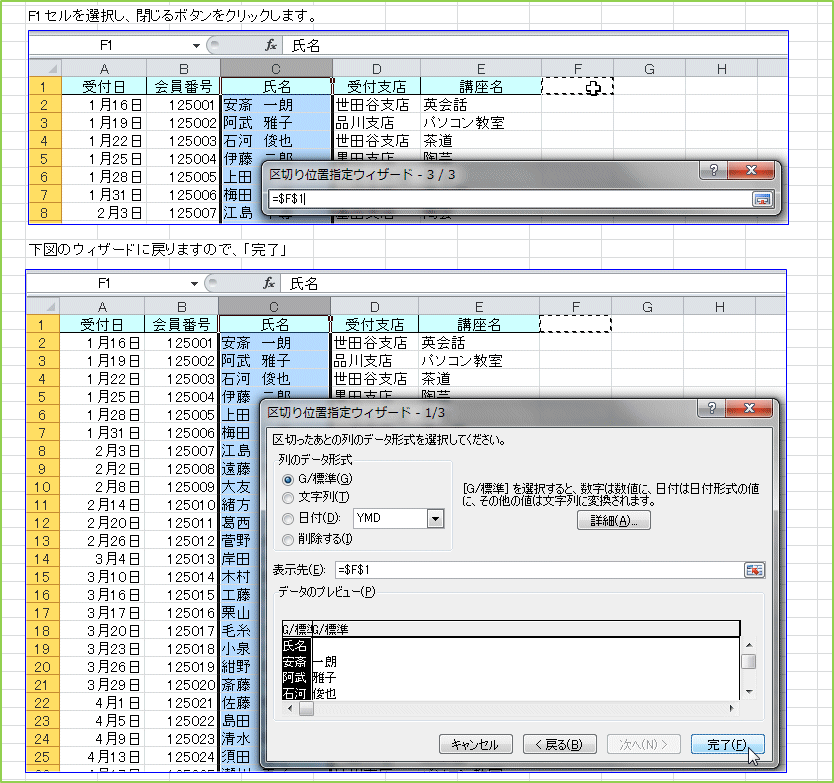This screenshot has height=783, width=834.
Task: Click the 完了(F) button
Action: (727, 745)
